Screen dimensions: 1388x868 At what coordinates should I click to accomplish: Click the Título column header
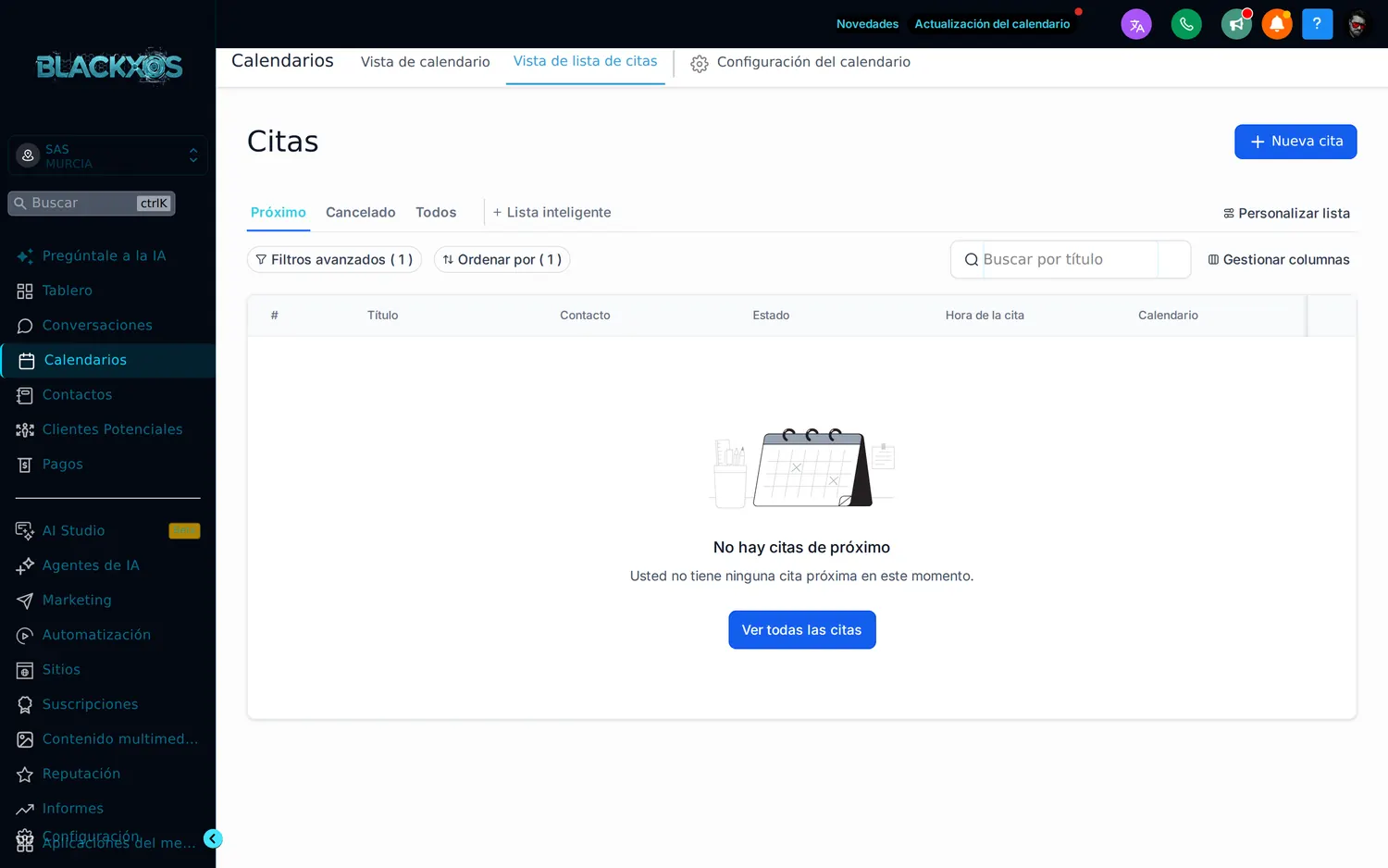382,316
